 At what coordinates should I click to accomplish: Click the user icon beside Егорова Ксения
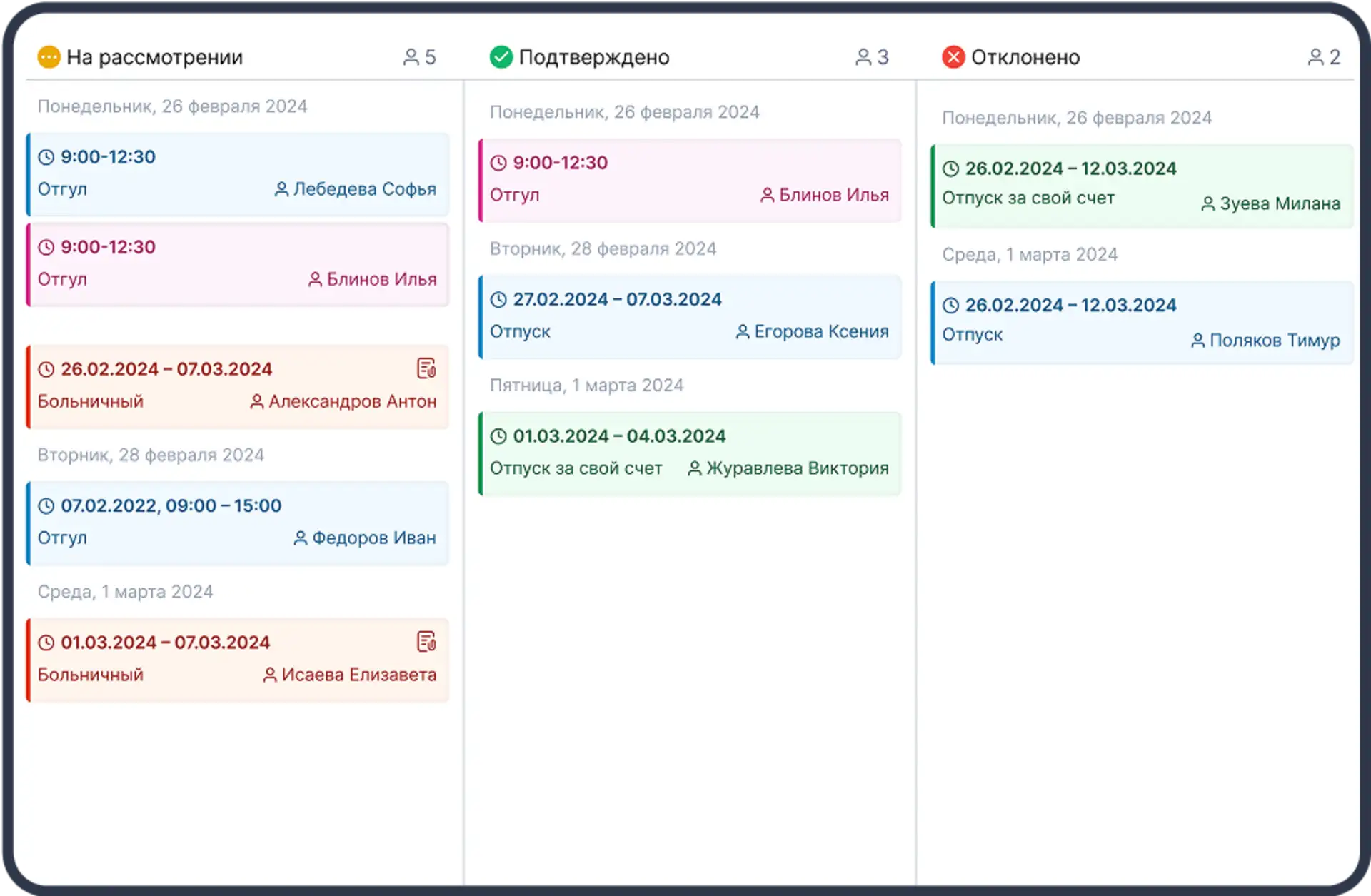743,332
